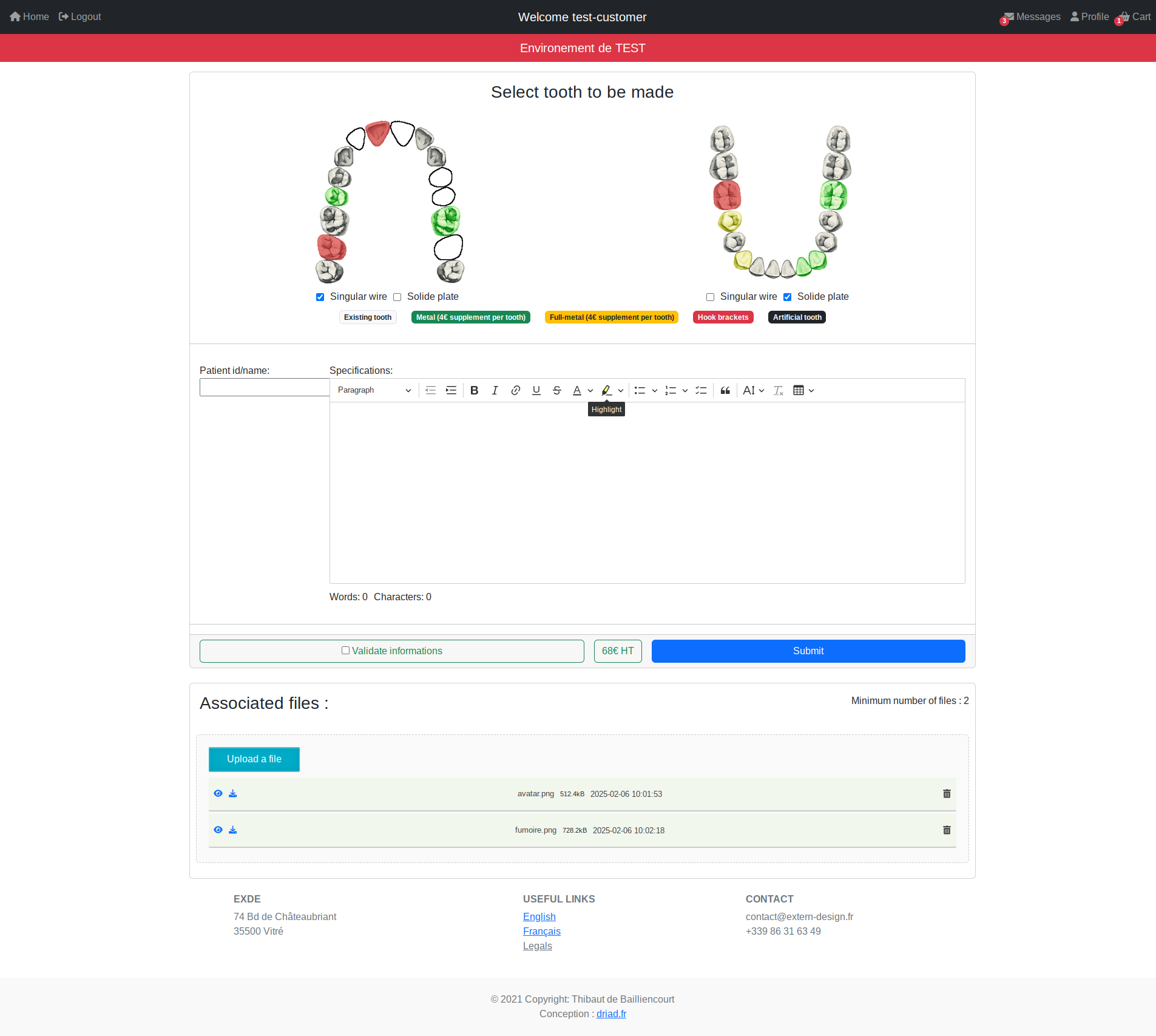Download the fumoire.png file
This screenshot has width=1156, height=1036.
click(x=232, y=830)
